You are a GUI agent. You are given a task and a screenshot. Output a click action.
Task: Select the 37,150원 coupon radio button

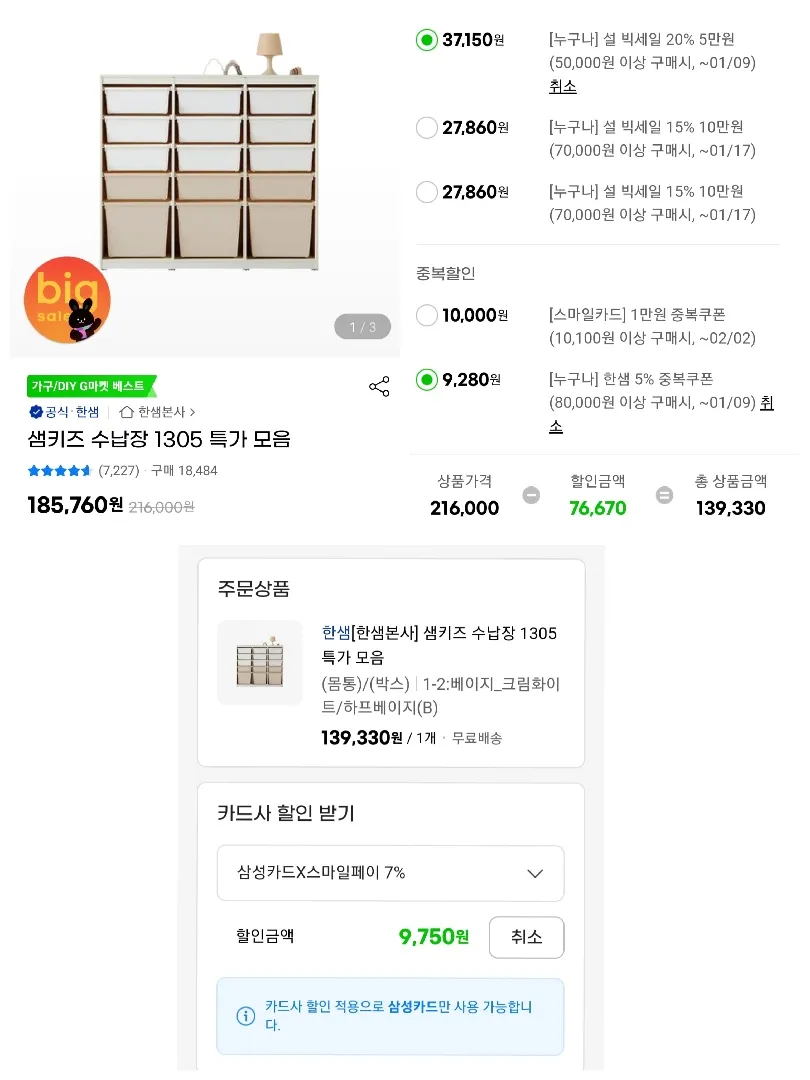pos(427,40)
